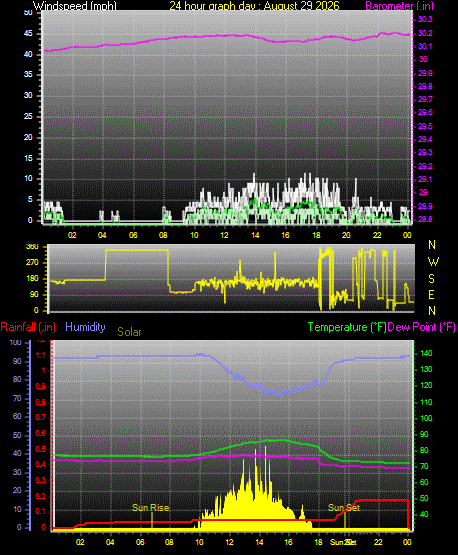Click the Sun Set marker label

click(x=344, y=508)
